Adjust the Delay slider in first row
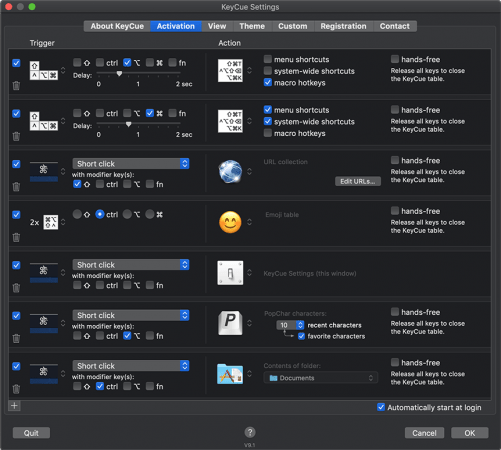This screenshot has height=450, width=501. tap(119, 74)
